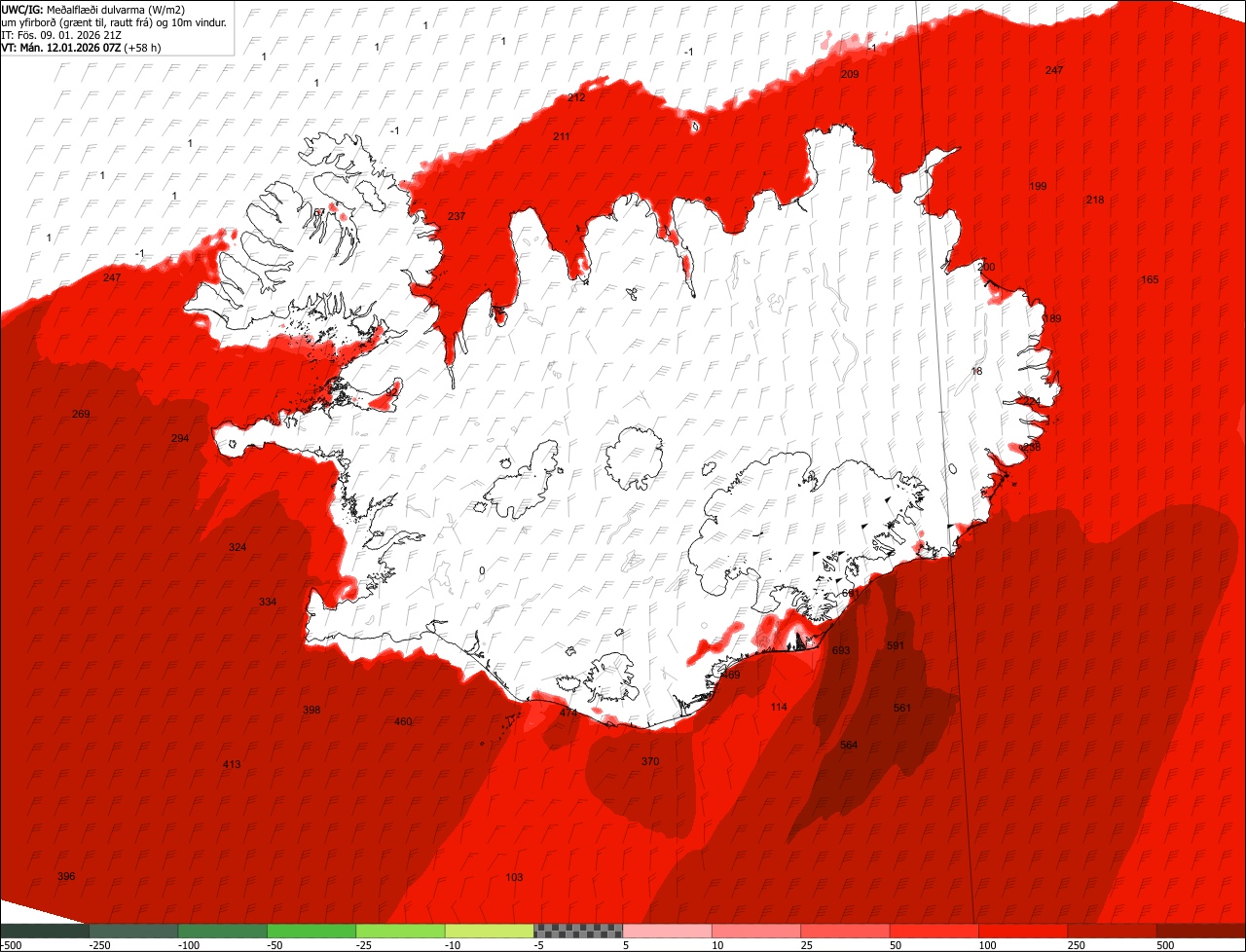Screen dimensions: 1246x952
Task: Select the checkered legend swatch between -5 and 5
Action: [578, 931]
